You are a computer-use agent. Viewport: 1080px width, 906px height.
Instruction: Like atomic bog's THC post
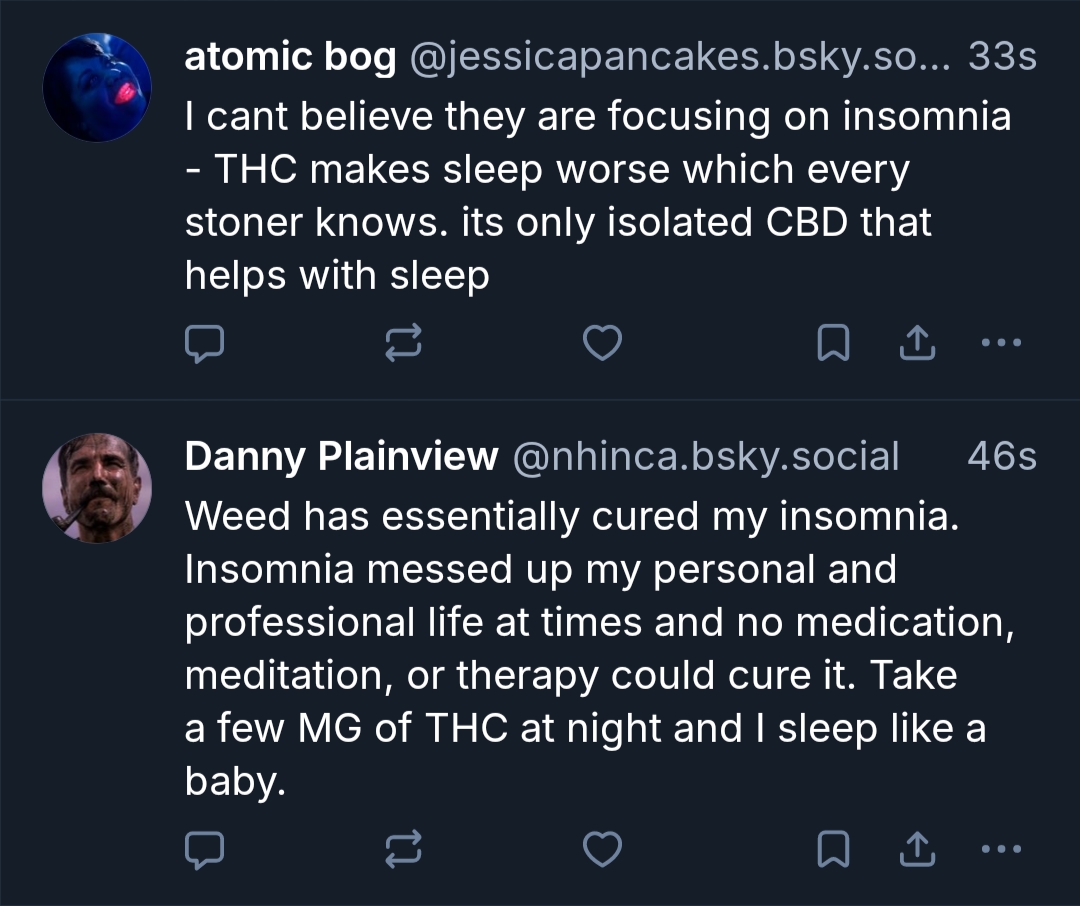coord(602,344)
